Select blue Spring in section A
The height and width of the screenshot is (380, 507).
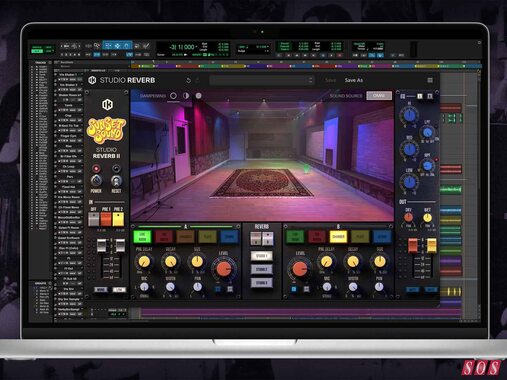tap(229, 237)
